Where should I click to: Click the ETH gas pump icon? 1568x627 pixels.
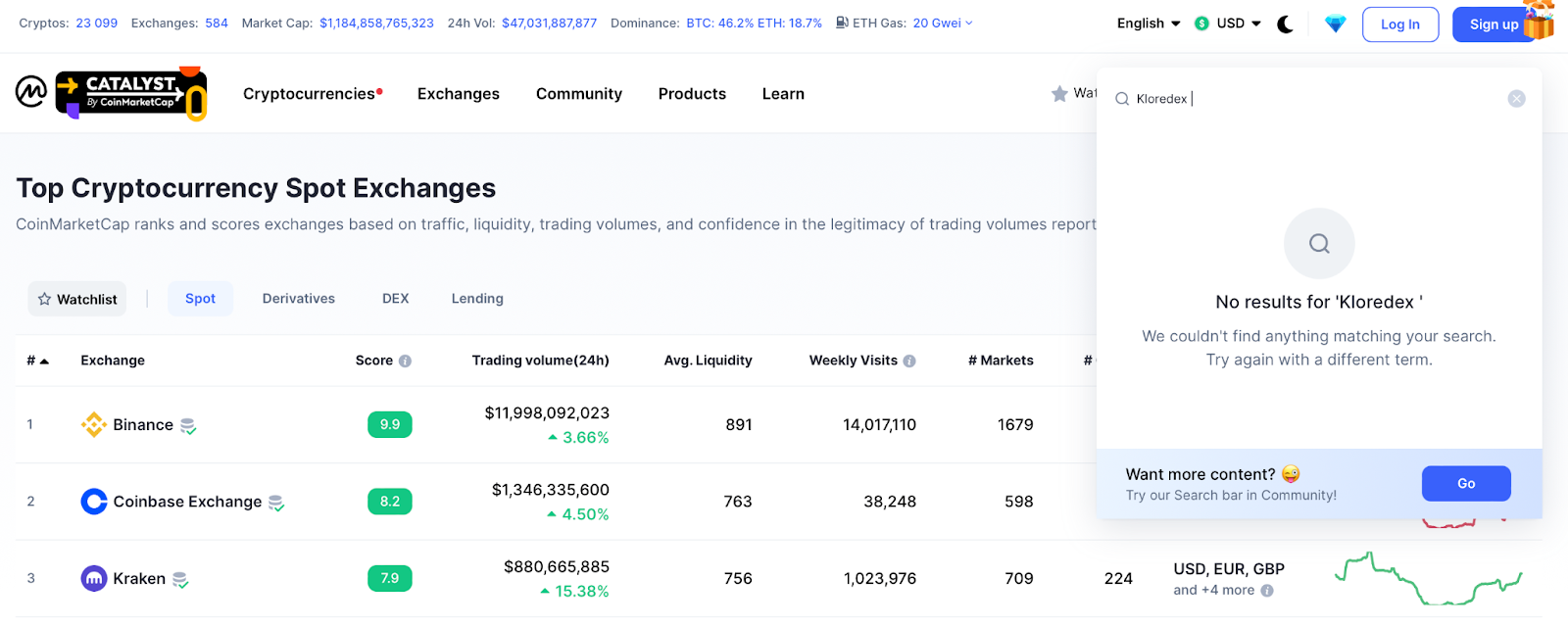[842, 23]
